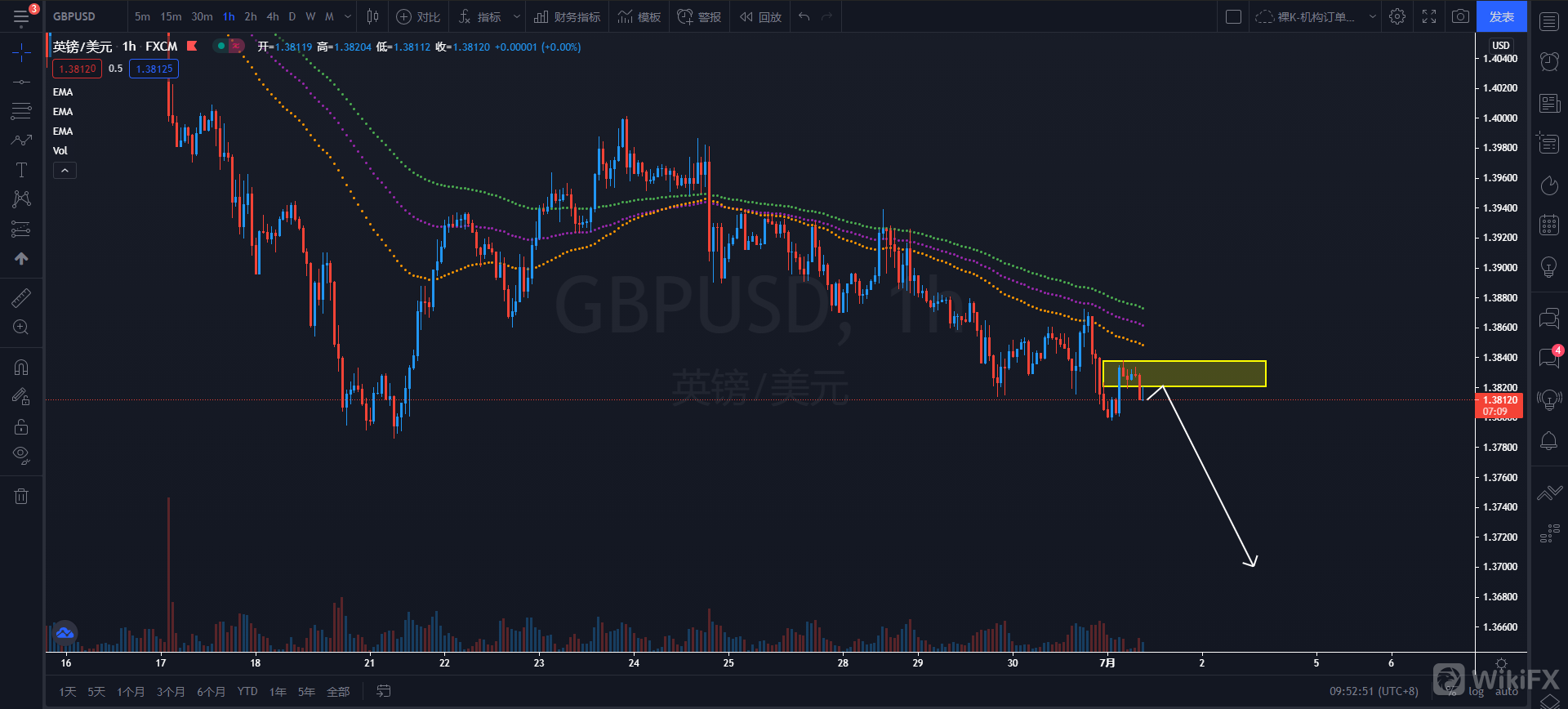This screenshot has width=1568, height=709.
Task: Open the notifications bell panel
Action: click(1549, 441)
